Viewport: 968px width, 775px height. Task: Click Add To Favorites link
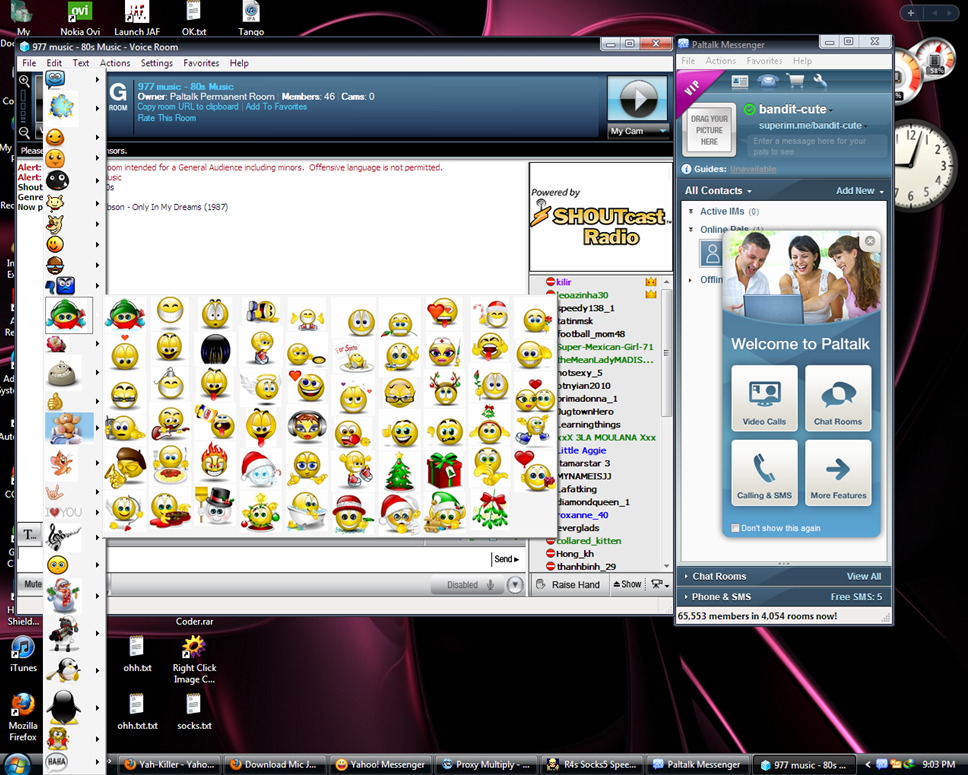tap(276, 107)
